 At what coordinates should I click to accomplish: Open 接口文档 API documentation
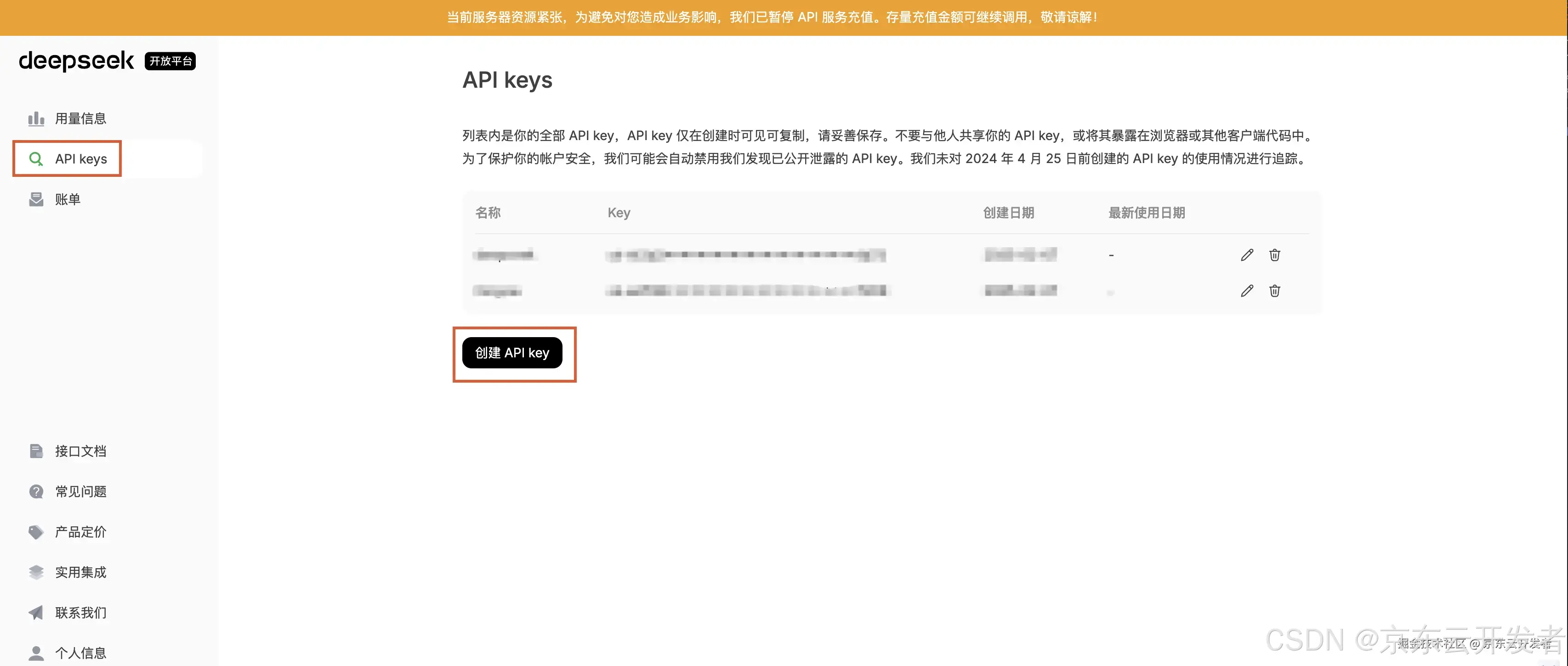tap(80, 452)
